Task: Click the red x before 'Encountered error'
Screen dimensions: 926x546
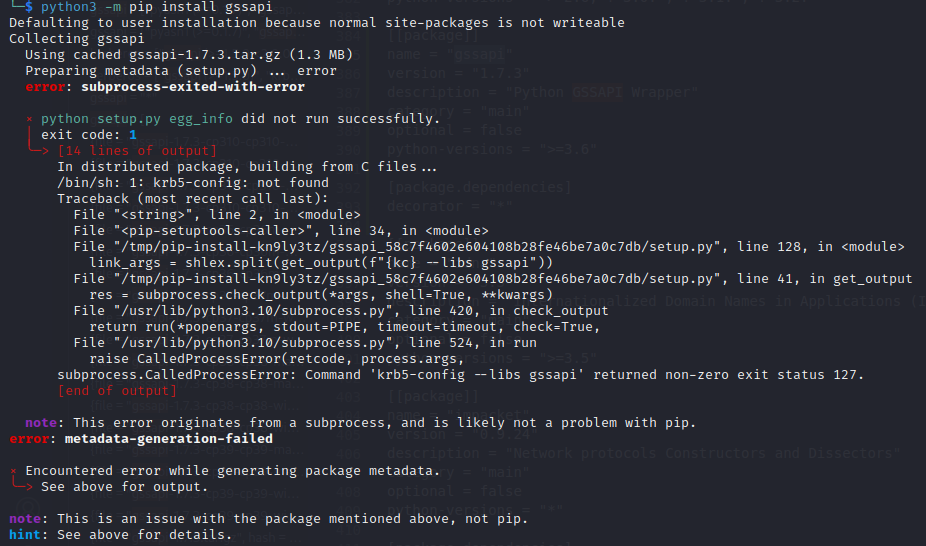Action: tap(13, 471)
